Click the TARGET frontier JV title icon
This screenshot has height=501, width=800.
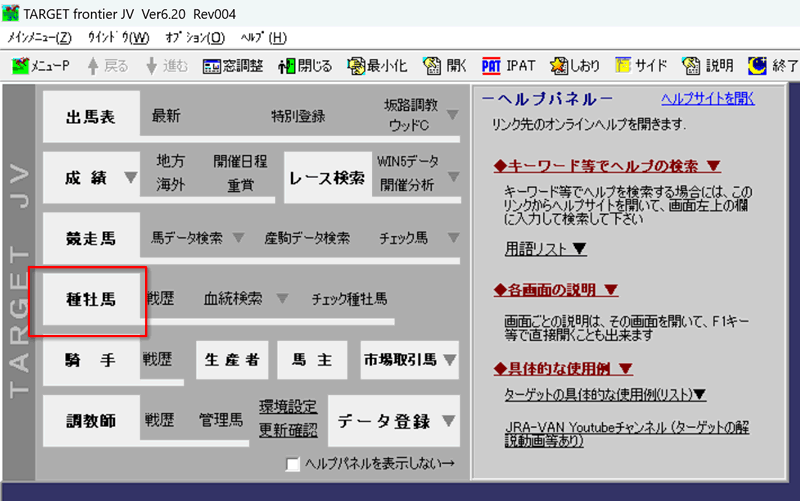11,13
